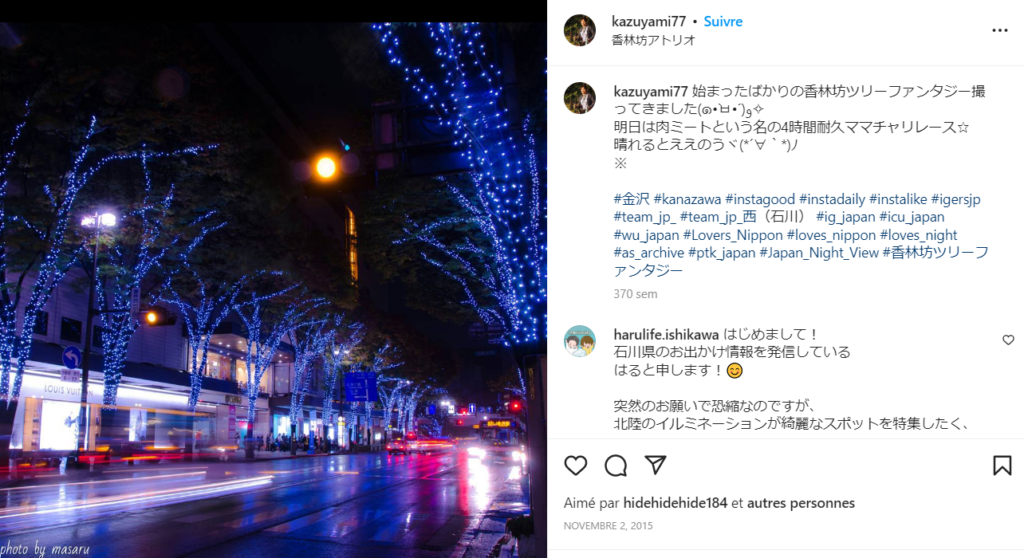Viewport: 1024px width, 558px height.
Task: Open the three-dot more options menu
Action: [x=999, y=31]
